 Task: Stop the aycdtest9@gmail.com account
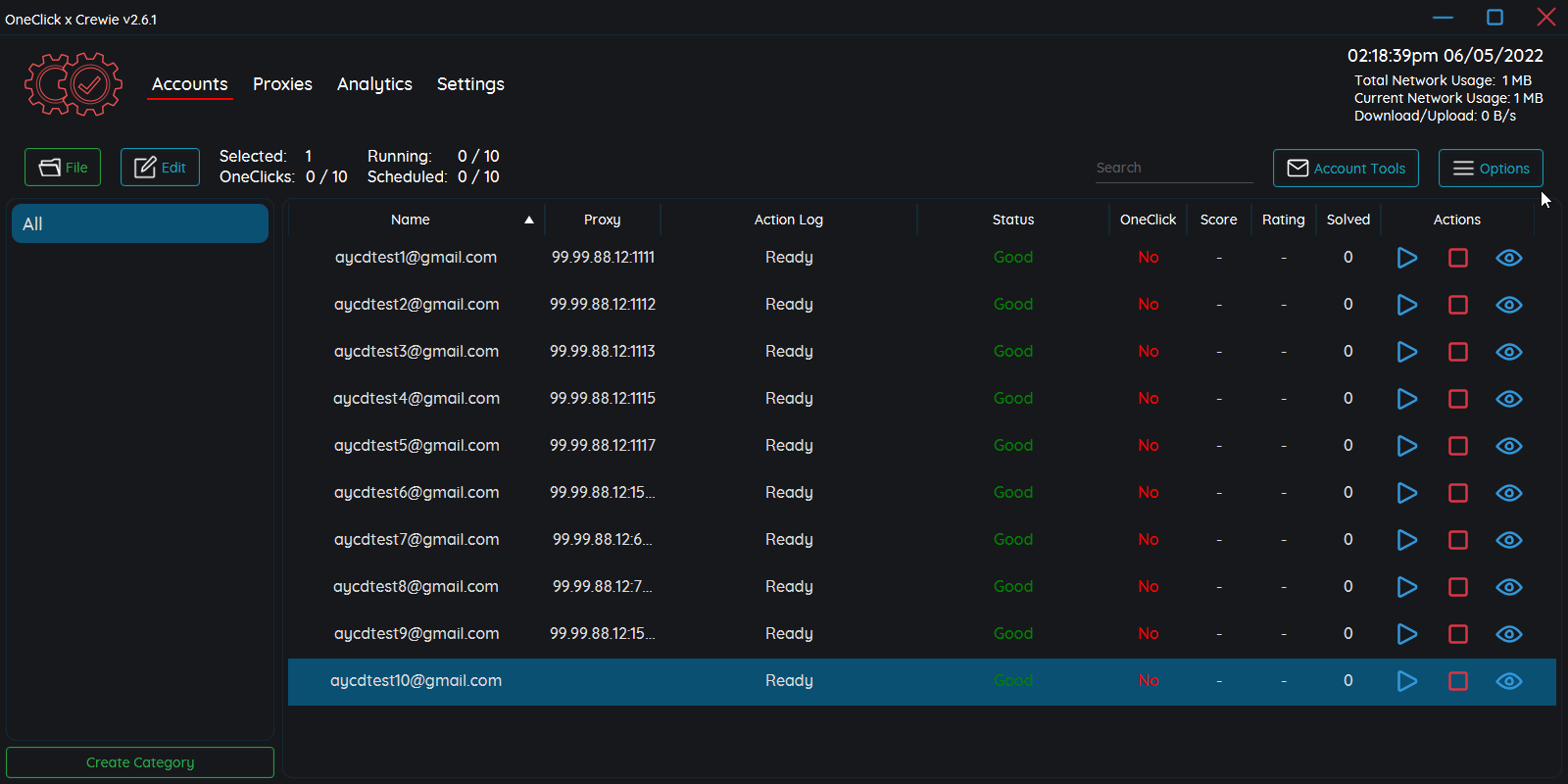coord(1457,634)
